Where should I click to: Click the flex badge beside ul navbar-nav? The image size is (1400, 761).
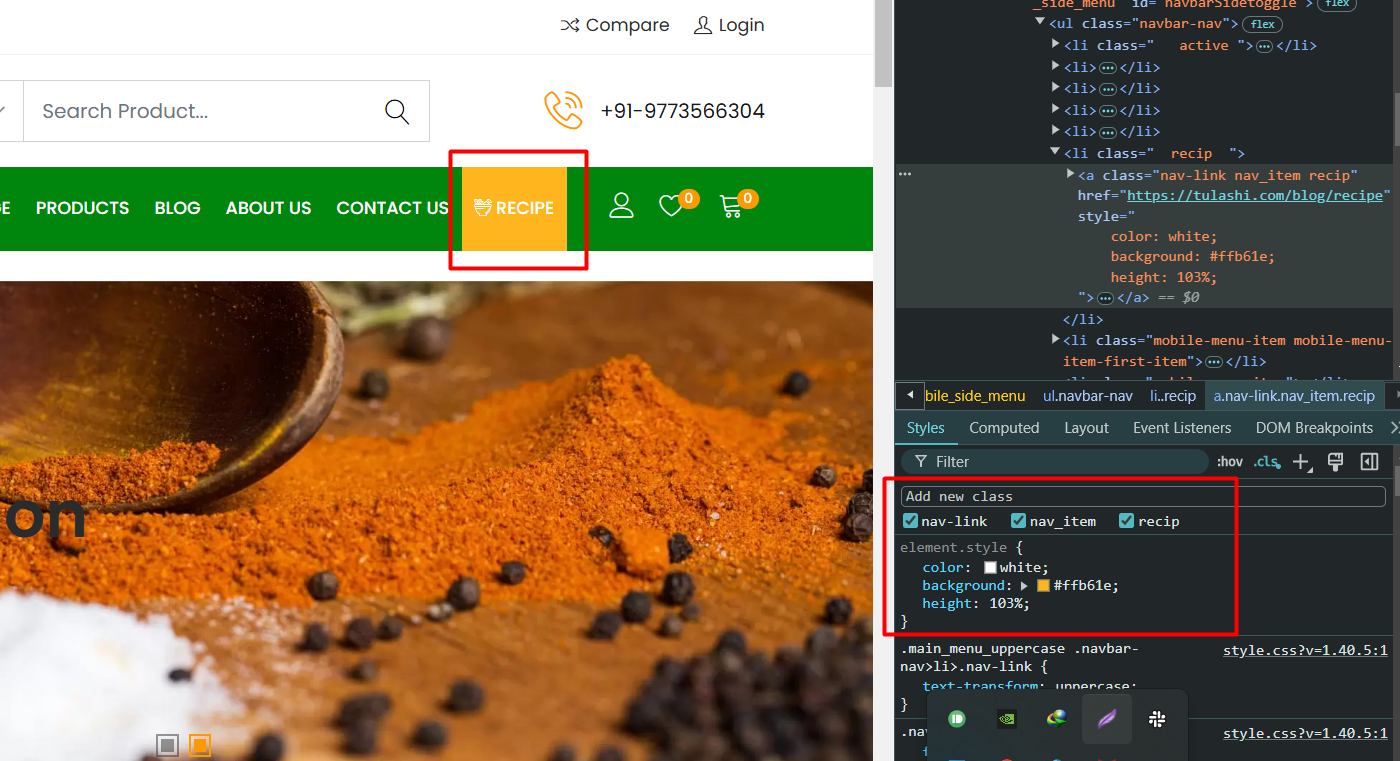1263,24
